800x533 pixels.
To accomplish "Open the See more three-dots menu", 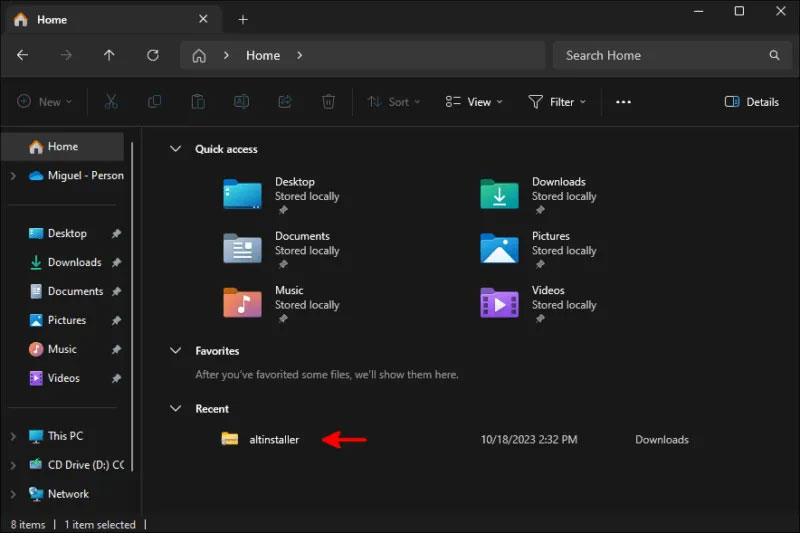I will [x=623, y=102].
